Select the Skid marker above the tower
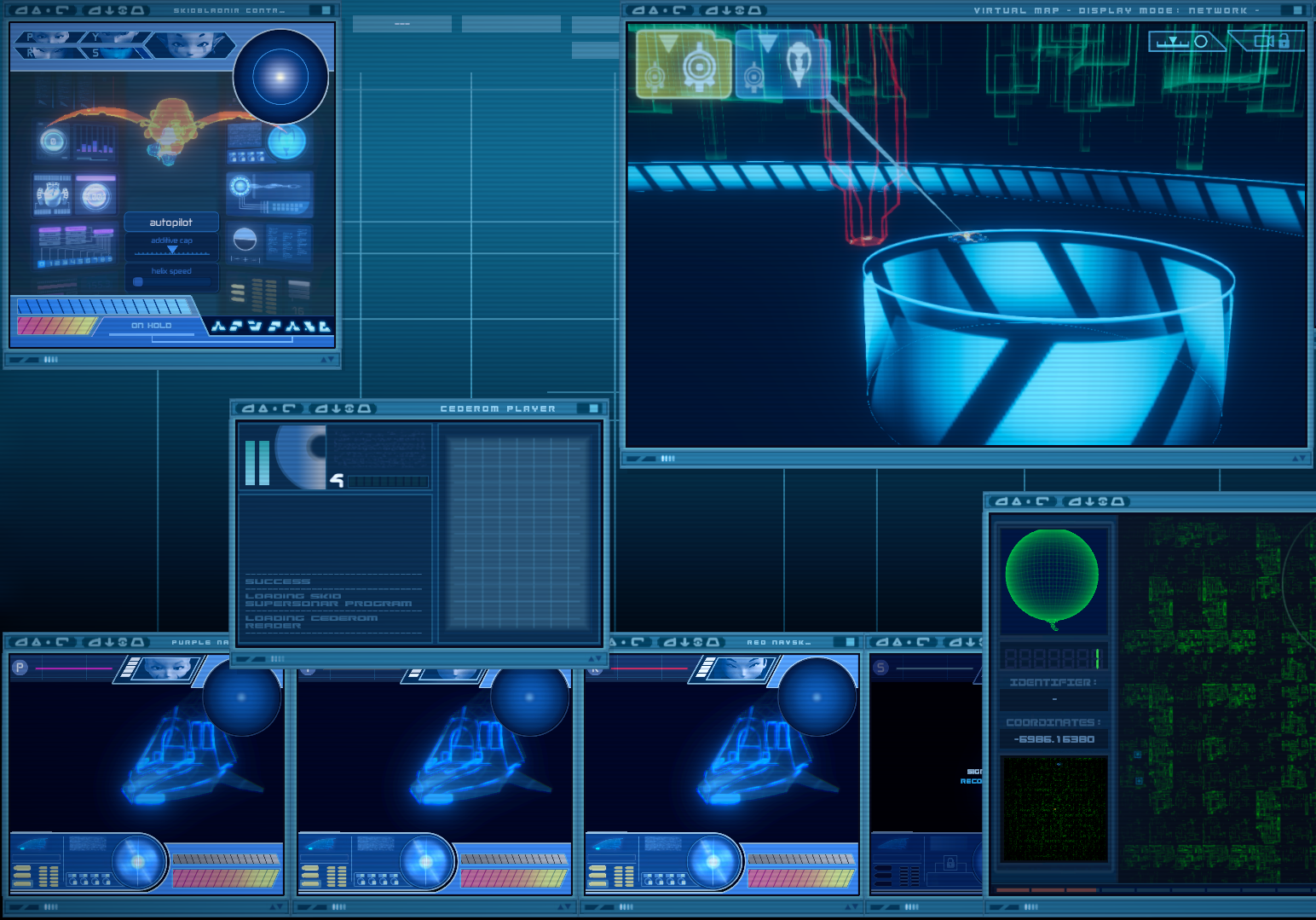This screenshot has width=1316, height=920. click(x=967, y=236)
